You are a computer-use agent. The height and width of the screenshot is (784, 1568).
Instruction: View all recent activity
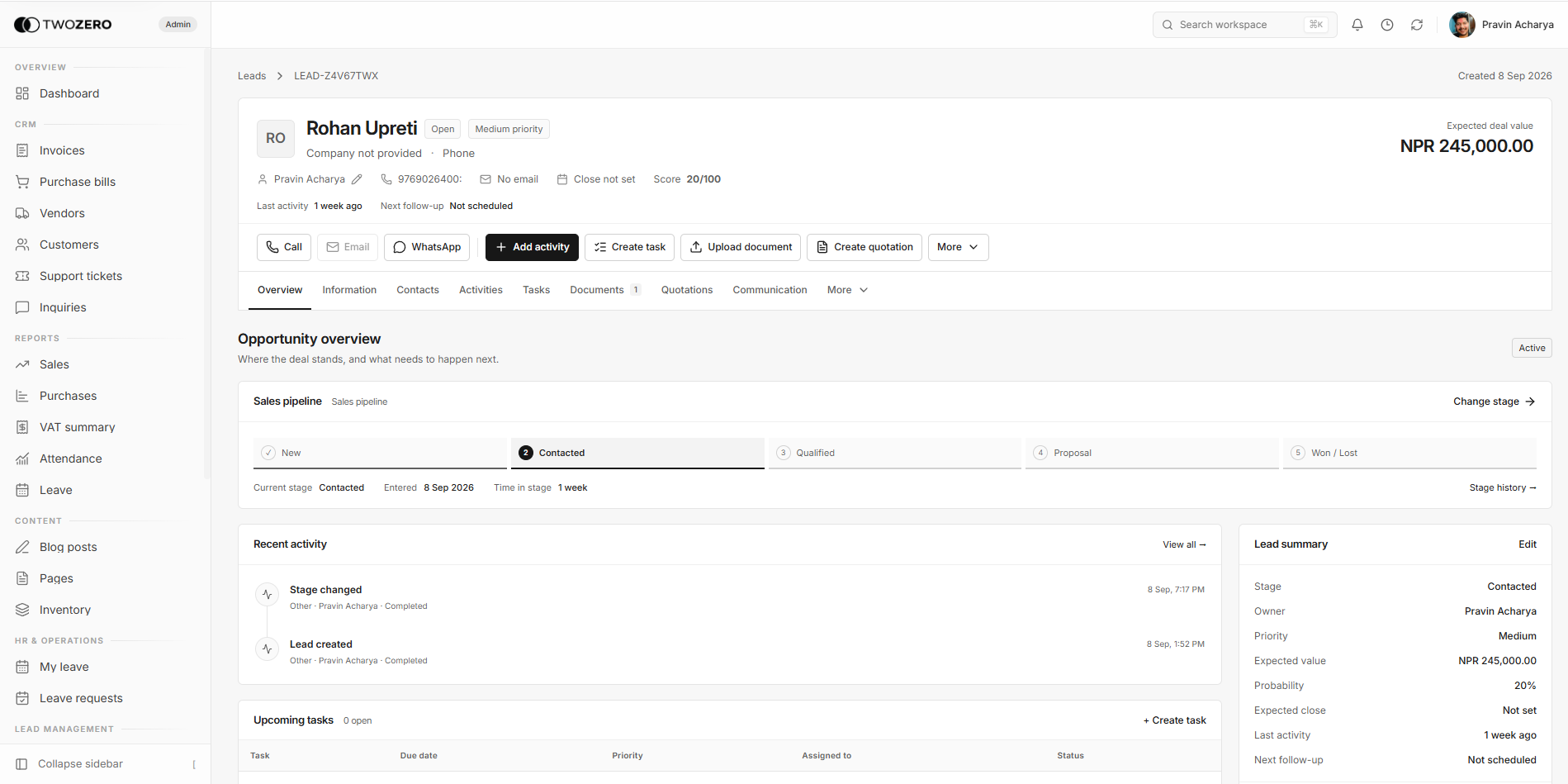pyautogui.click(x=1184, y=544)
